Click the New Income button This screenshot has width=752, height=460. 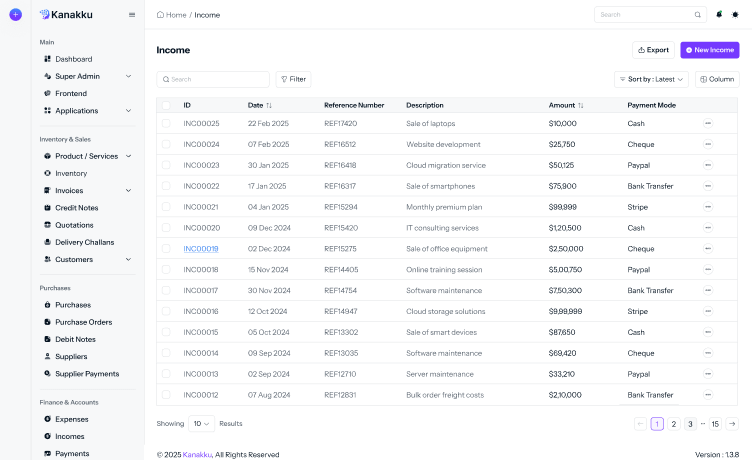pos(710,50)
